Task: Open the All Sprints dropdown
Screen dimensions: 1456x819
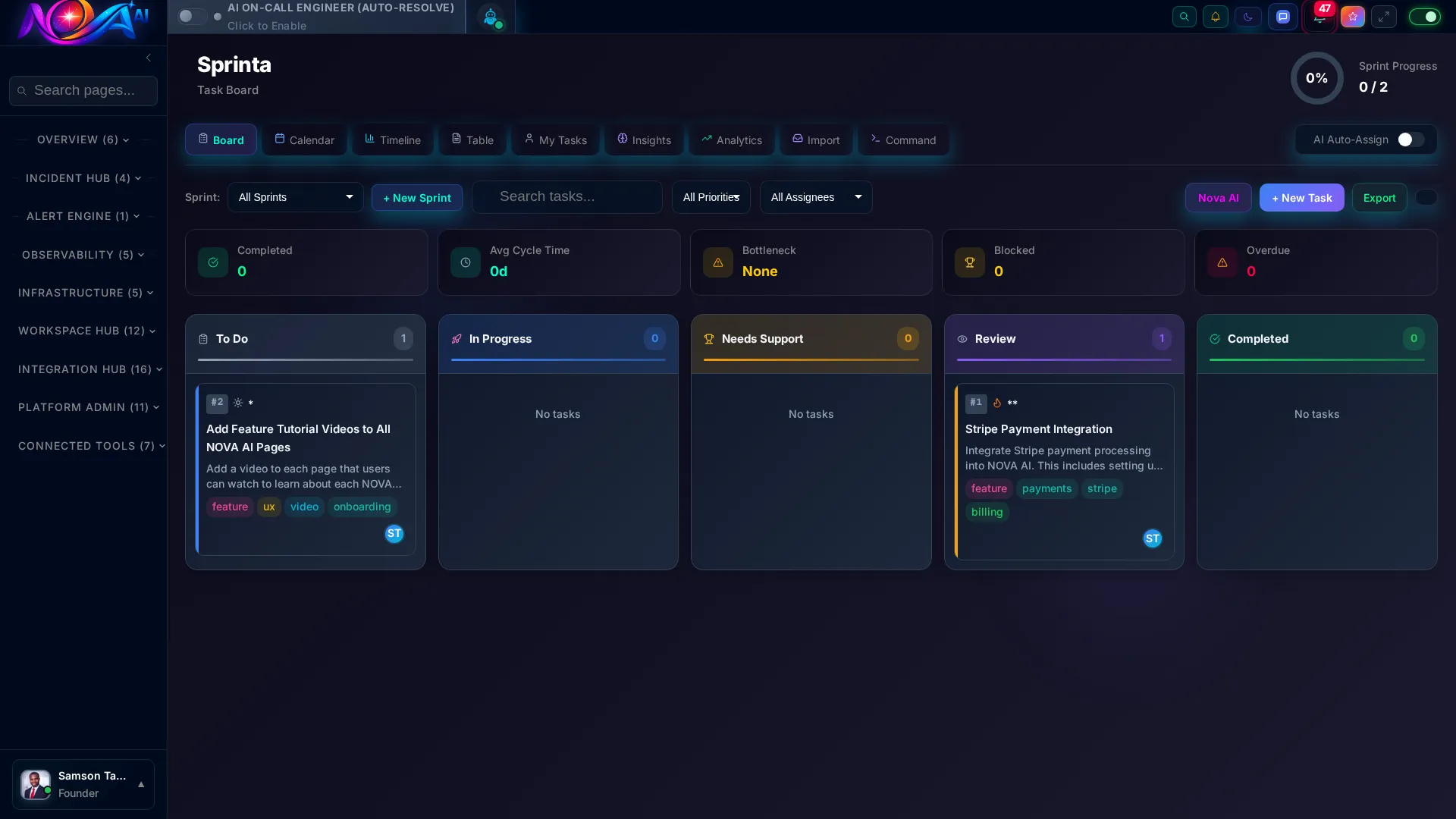Action: pos(296,197)
